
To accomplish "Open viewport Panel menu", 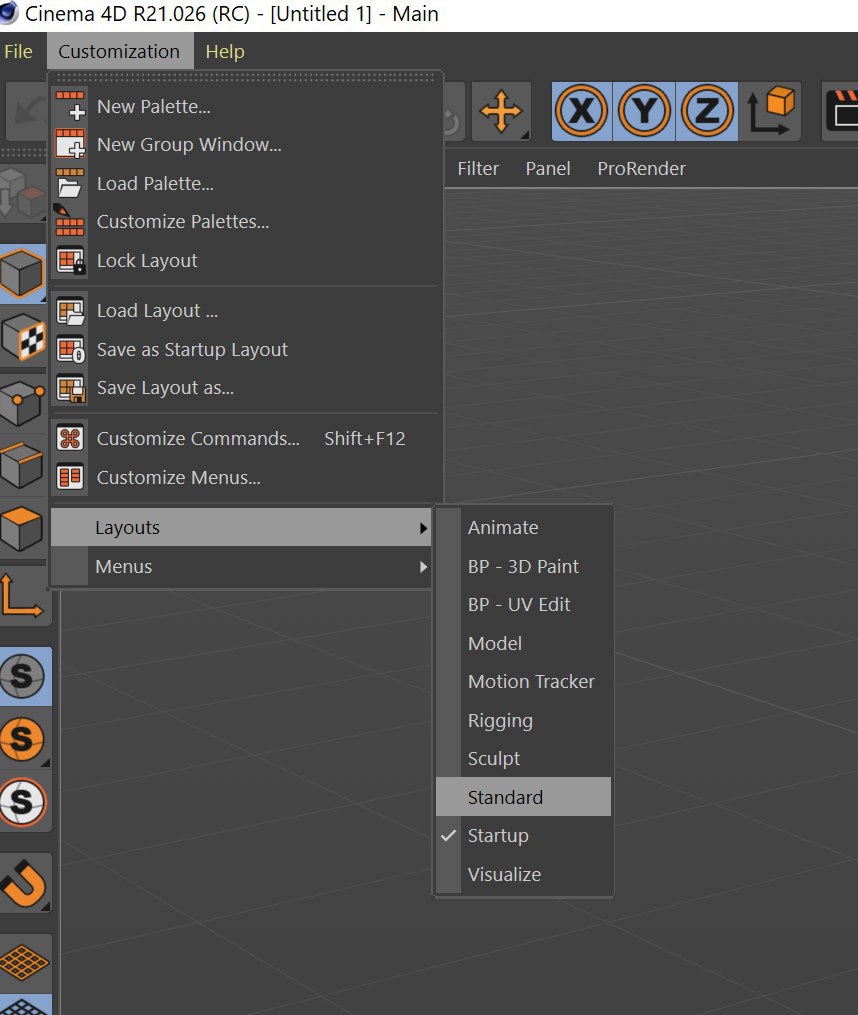I will click(548, 169).
